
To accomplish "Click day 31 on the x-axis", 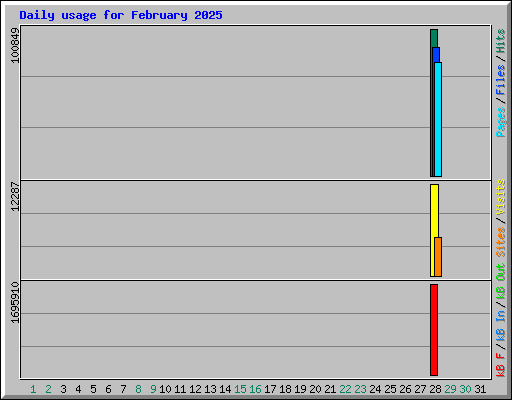I will [480, 389].
